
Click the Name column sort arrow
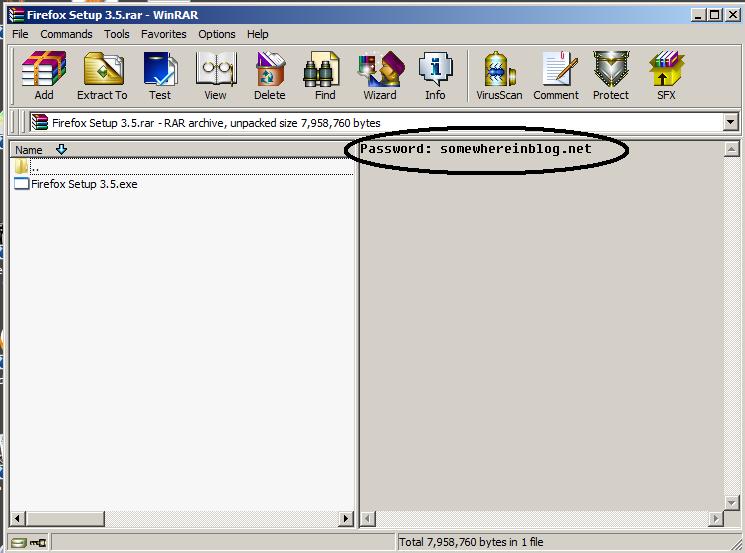click(61, 149)
